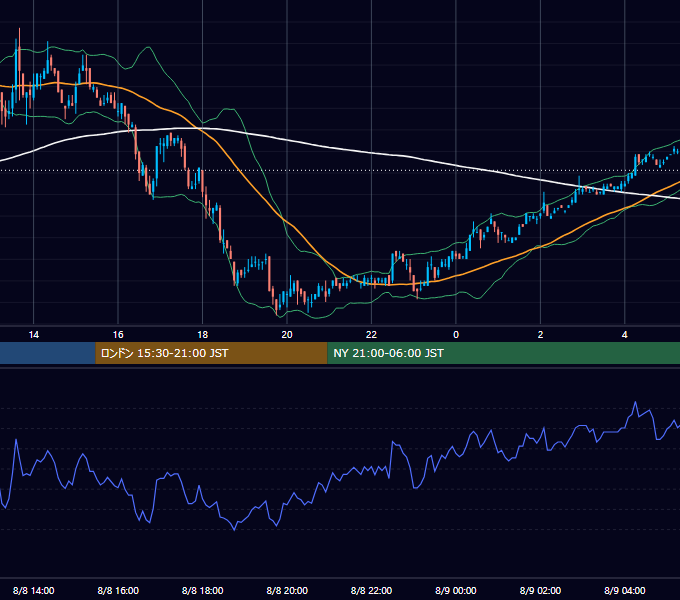Click the 8/8 16:00 time label
The width and height of the screenshot is (680, 600).
click(118, 590)
